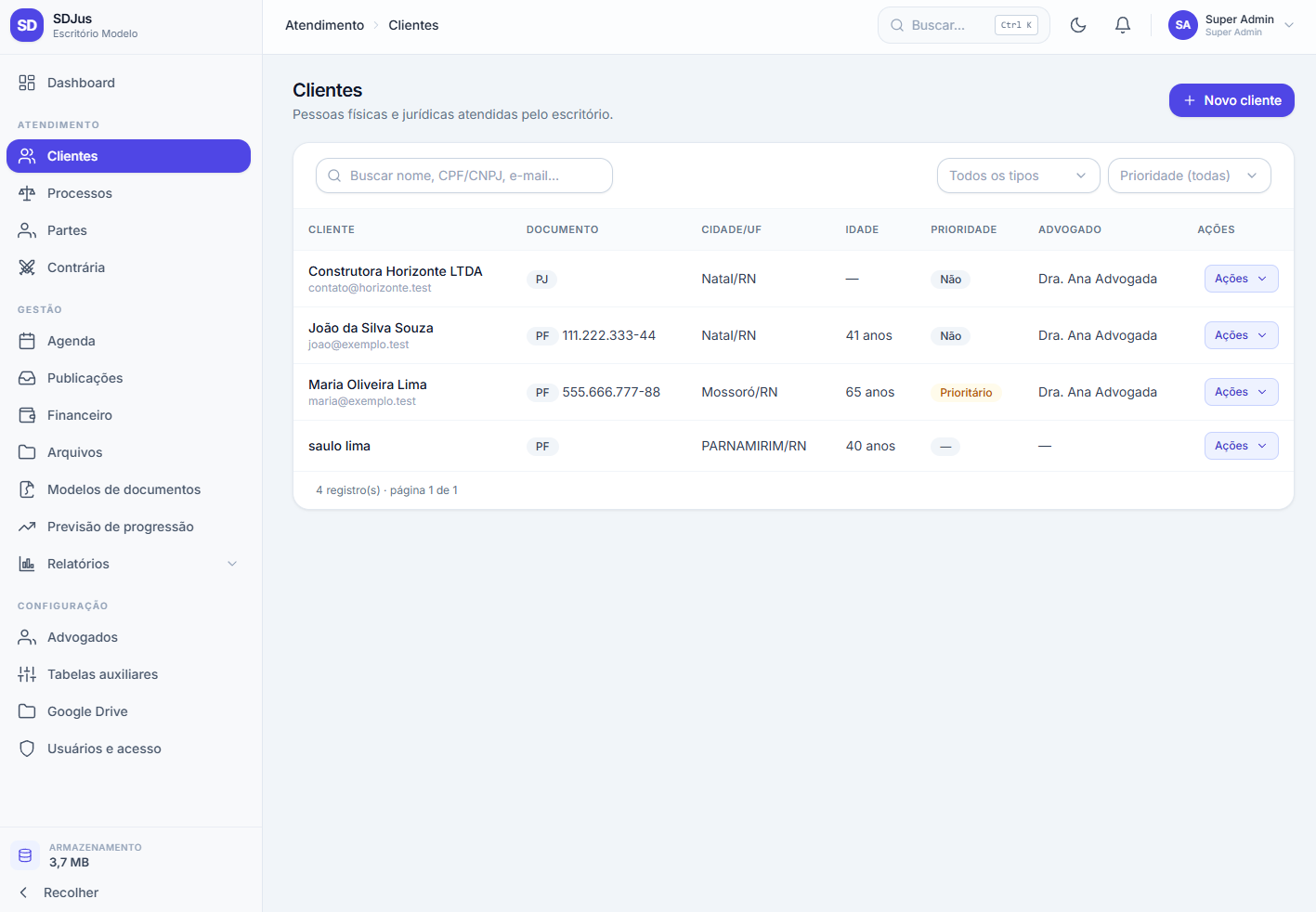The width and height of the screenshot is (1316, 912).
Task: Open Agenda from the sidebar
Action: click(x=128, y=341)
